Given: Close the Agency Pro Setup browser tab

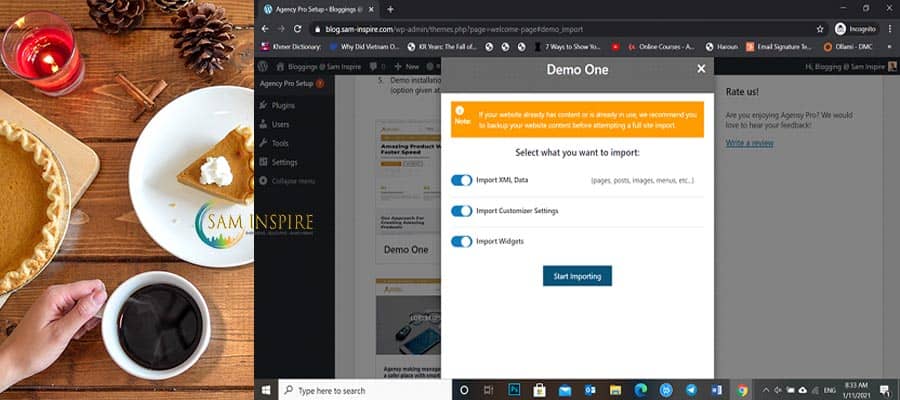Looking at the screenshot, I should click(x=372, y=9).
